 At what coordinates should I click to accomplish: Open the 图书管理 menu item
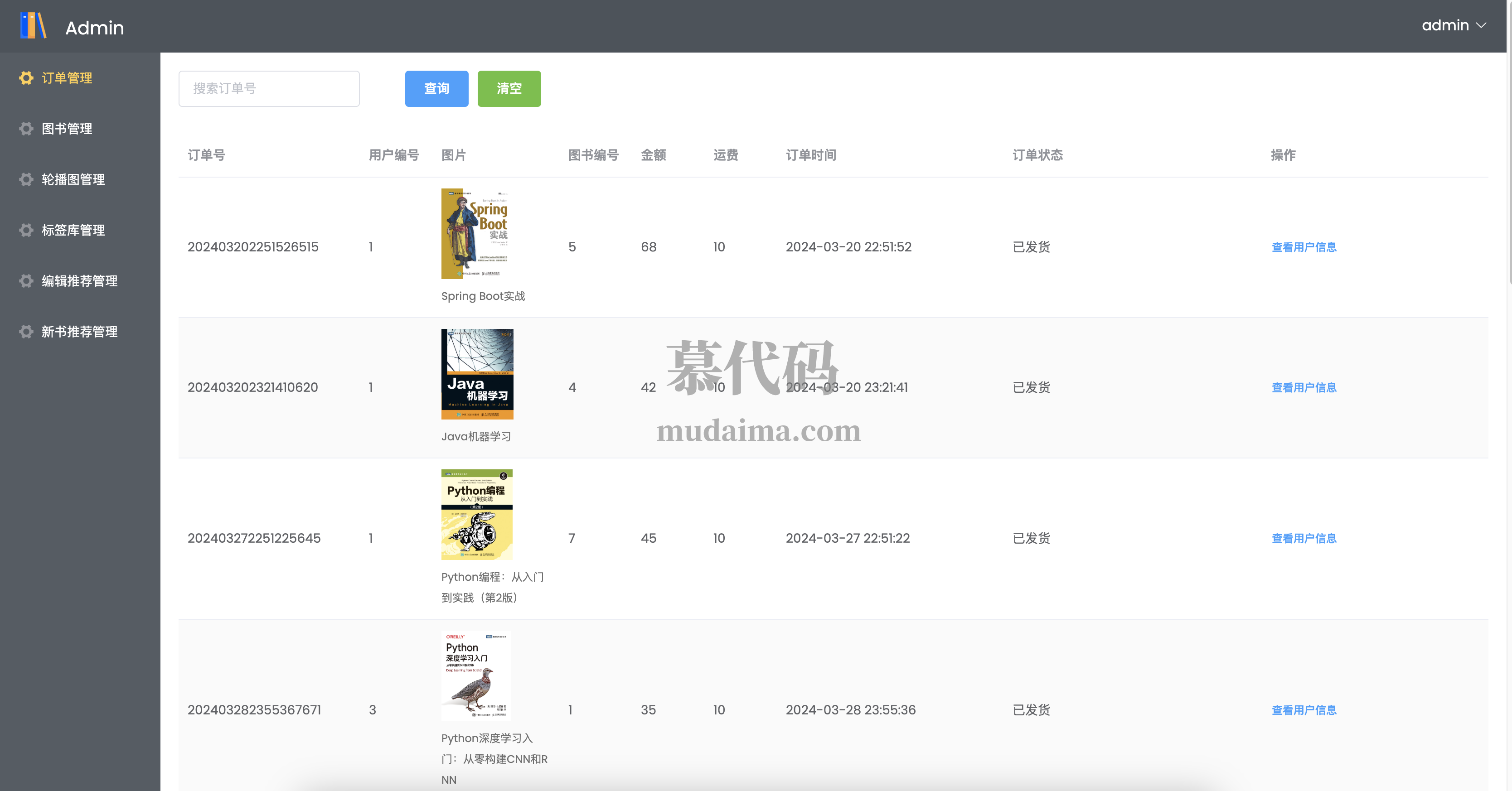pos(67,129)
